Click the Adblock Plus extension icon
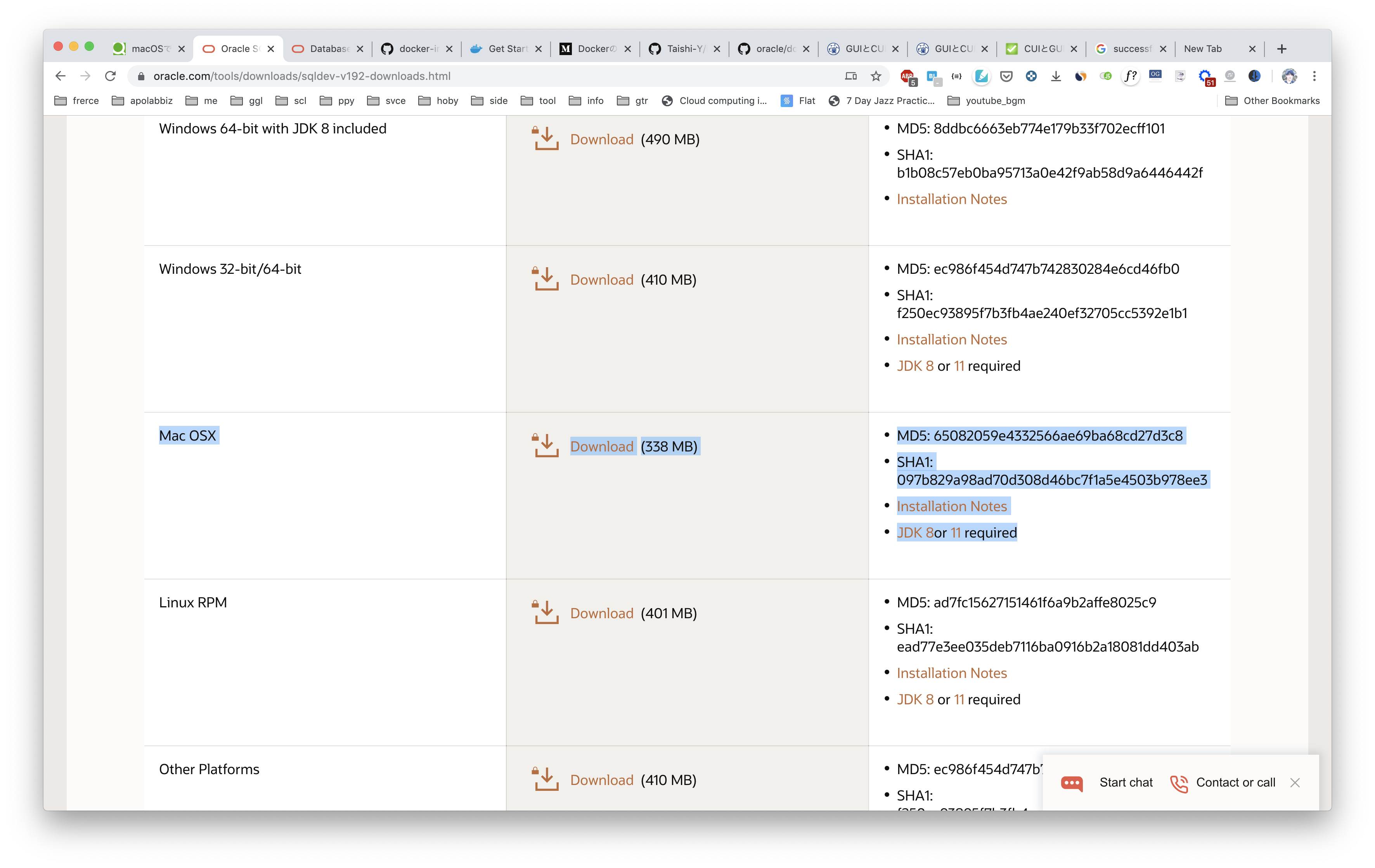 [907, 76]
